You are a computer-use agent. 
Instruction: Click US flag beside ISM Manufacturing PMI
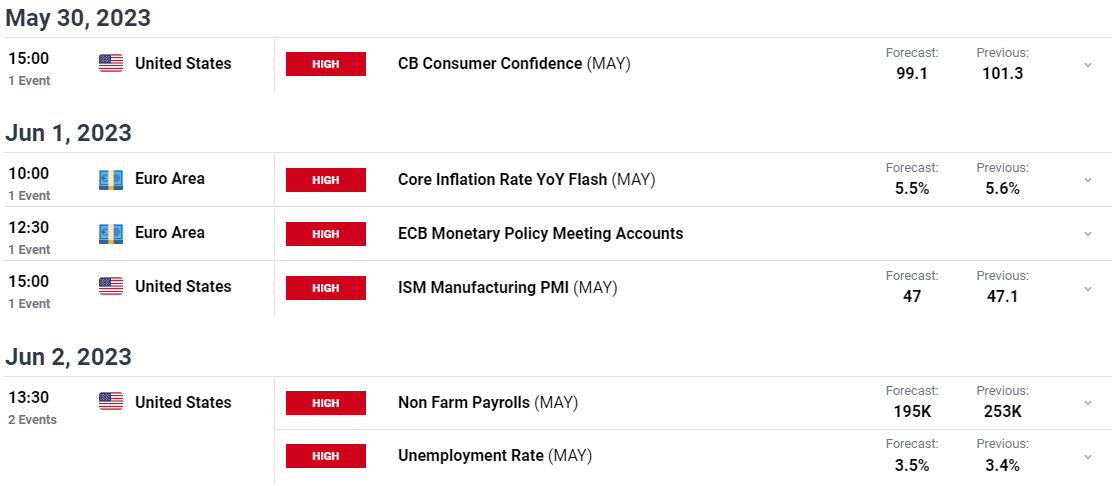(110, 286)
